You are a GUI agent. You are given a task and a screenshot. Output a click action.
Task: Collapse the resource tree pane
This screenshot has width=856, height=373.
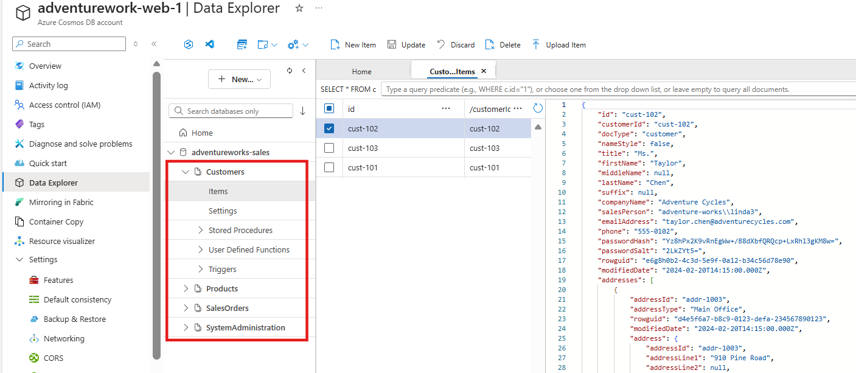[304, 70]
